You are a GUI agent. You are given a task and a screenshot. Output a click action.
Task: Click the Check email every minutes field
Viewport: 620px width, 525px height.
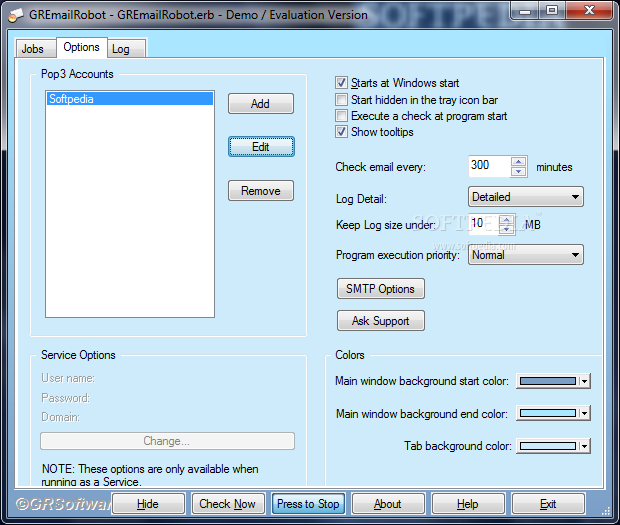pyautogui.click(x=489, y=166)
